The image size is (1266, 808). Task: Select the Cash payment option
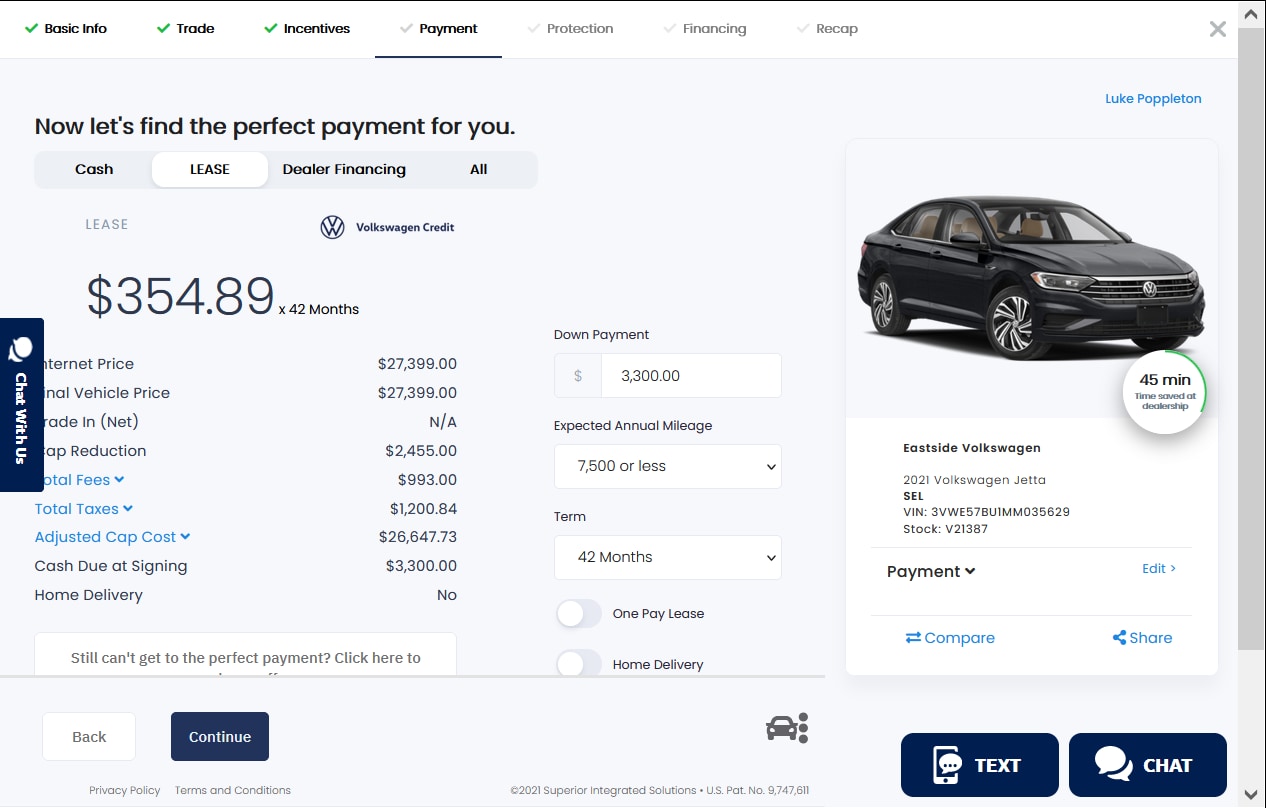(94, 170)
